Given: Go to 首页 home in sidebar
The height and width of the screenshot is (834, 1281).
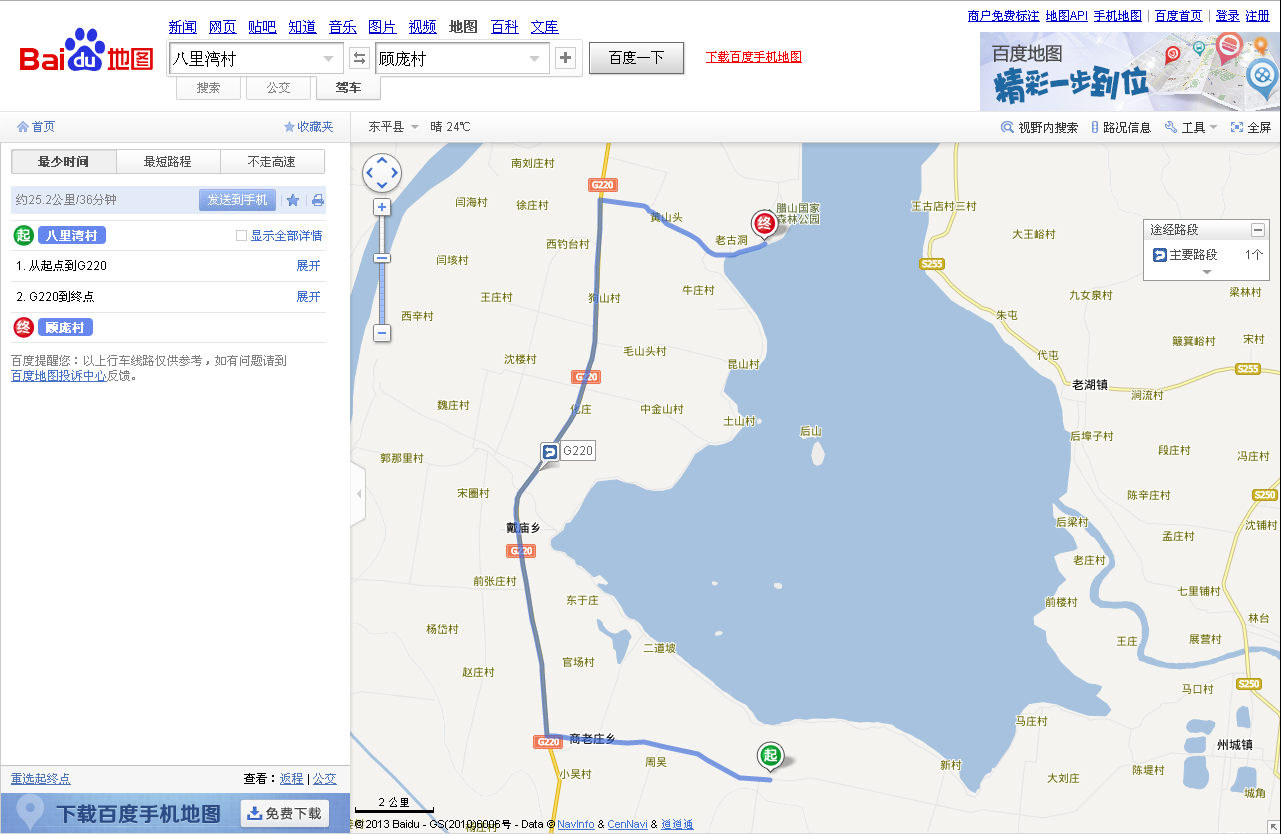Looking at the screenshot, I should [36, 127].
